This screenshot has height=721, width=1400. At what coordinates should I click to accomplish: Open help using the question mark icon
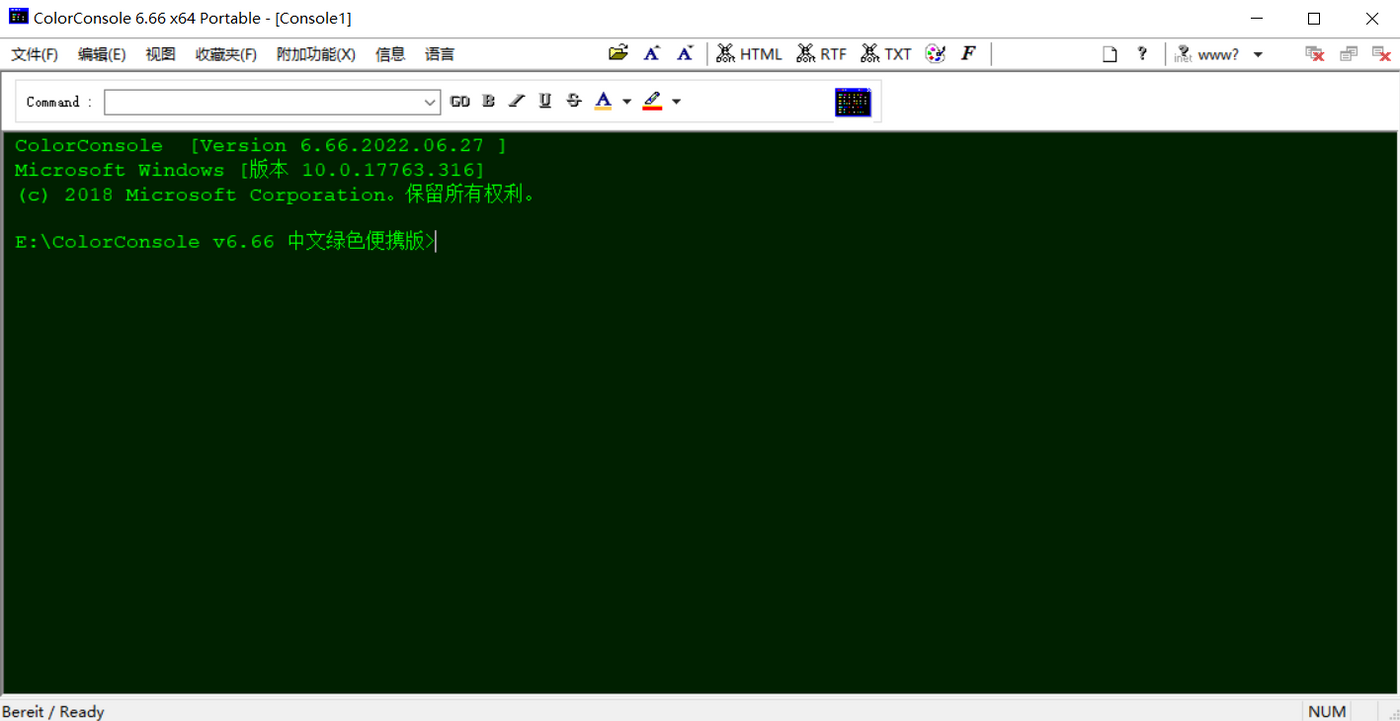(x=1142, y=54)
